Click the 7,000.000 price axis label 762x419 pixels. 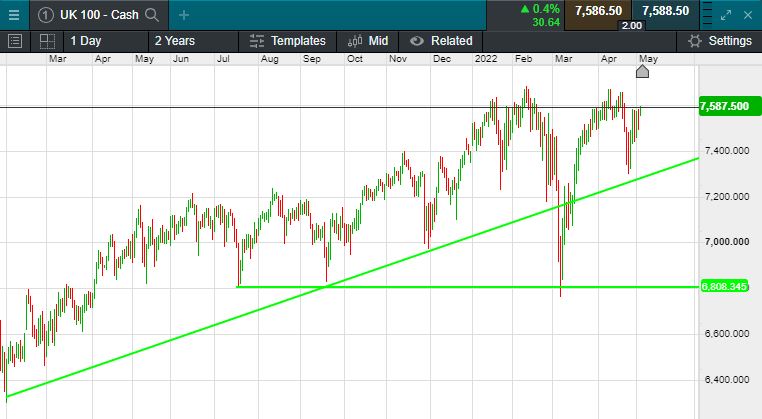(x=727, y=242)
